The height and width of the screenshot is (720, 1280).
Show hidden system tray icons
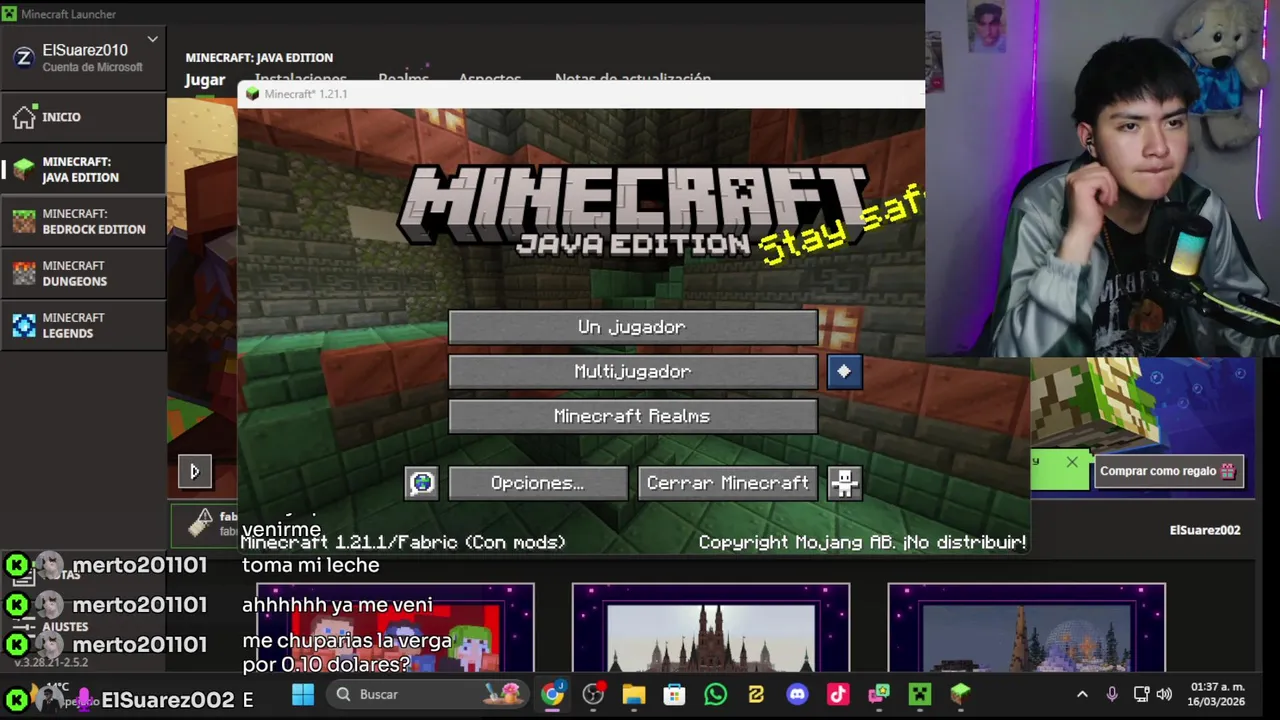point(1082,694)
